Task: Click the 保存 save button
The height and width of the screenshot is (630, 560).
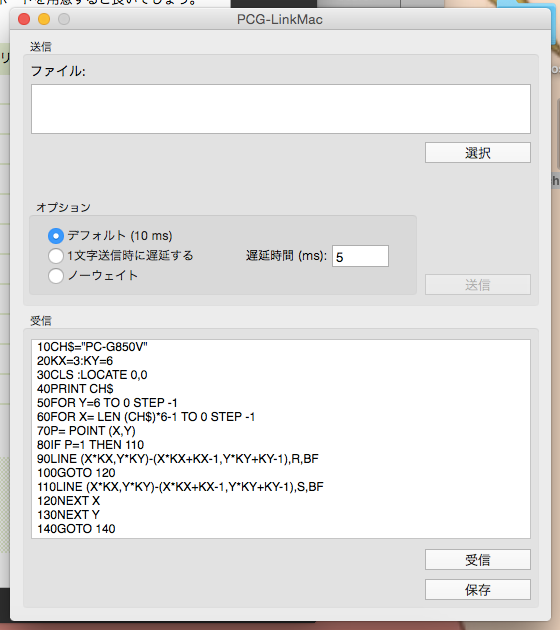Action: (478, 589)
